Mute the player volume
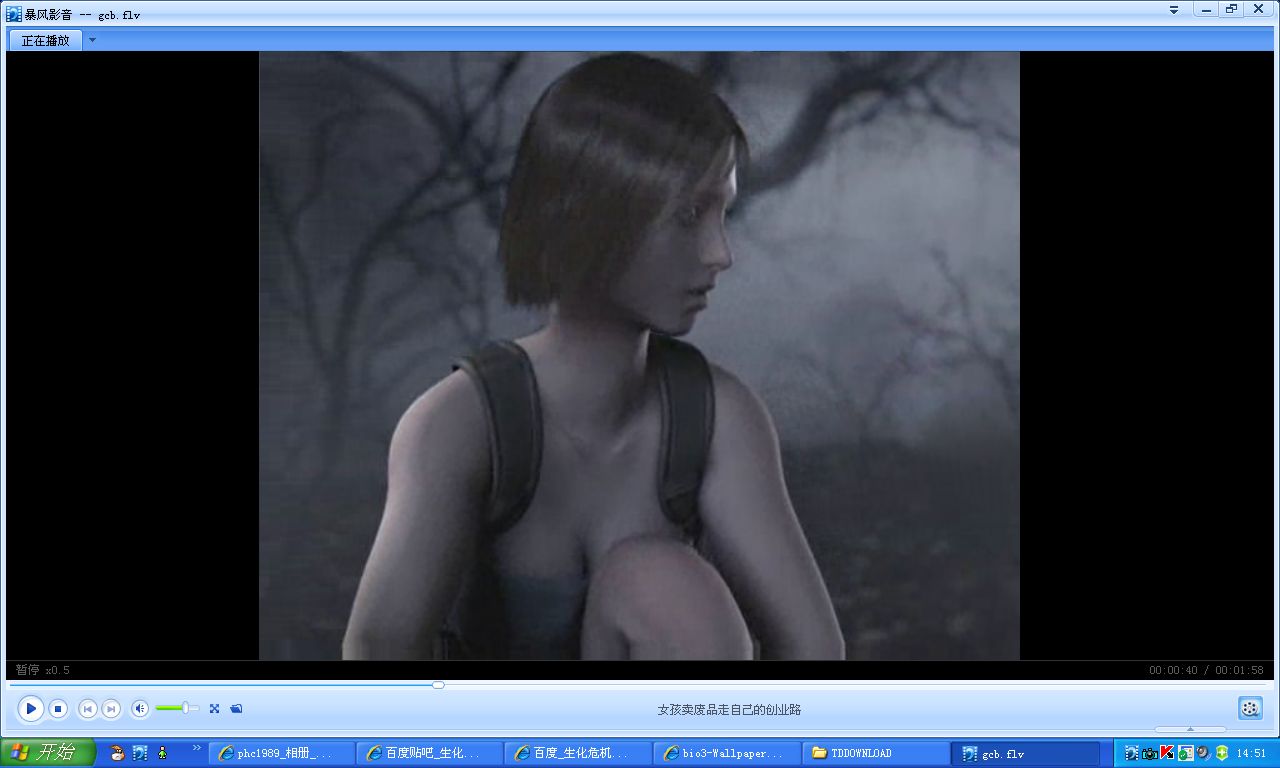Viewport: 1280px width, 768px height. click(x=141, y=709)
